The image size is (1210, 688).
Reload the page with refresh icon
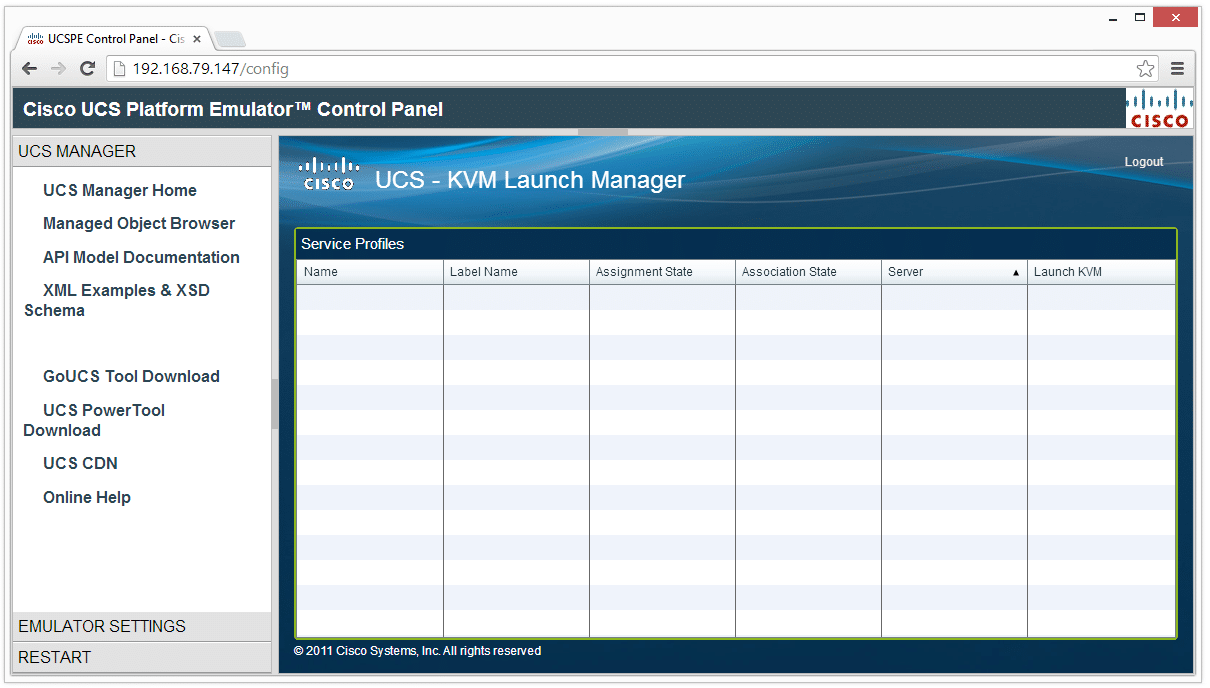[87, 69]
